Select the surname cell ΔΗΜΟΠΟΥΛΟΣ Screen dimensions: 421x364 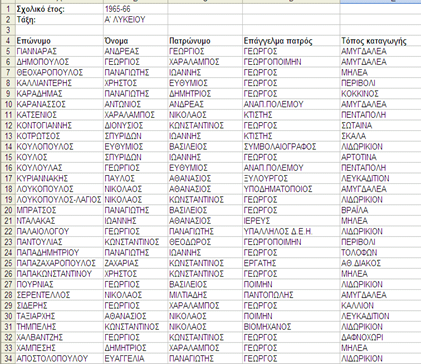59,62
